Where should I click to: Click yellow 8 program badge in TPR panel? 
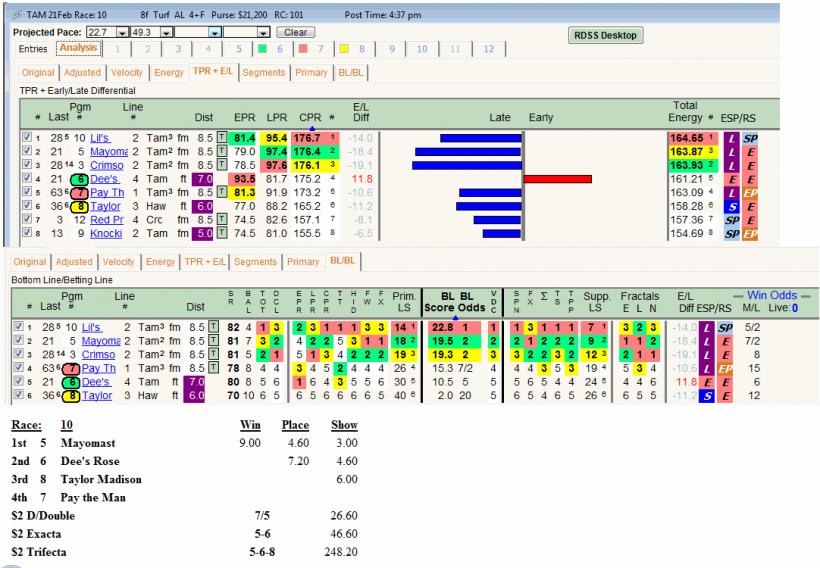pyautogui.click(x=79, y=206)
